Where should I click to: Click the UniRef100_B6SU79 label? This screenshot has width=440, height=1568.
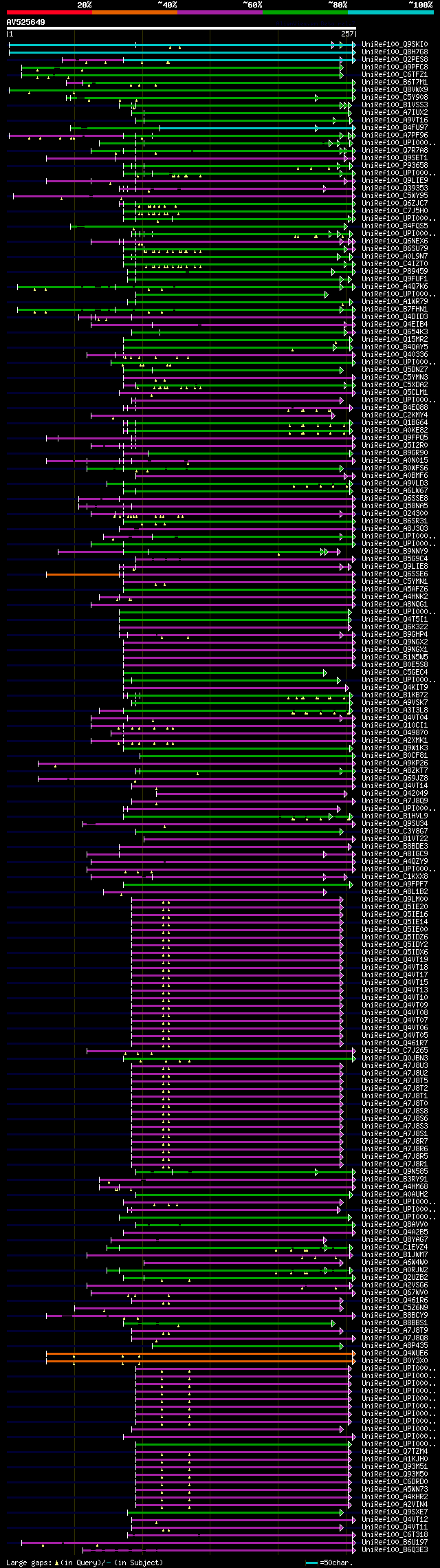[395, 249]
